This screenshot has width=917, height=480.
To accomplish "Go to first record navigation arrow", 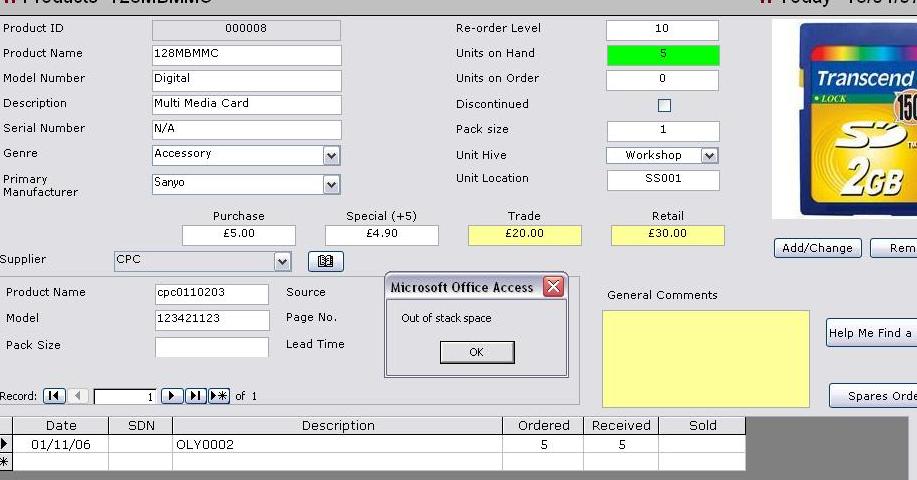I will (x=54, y=396).
